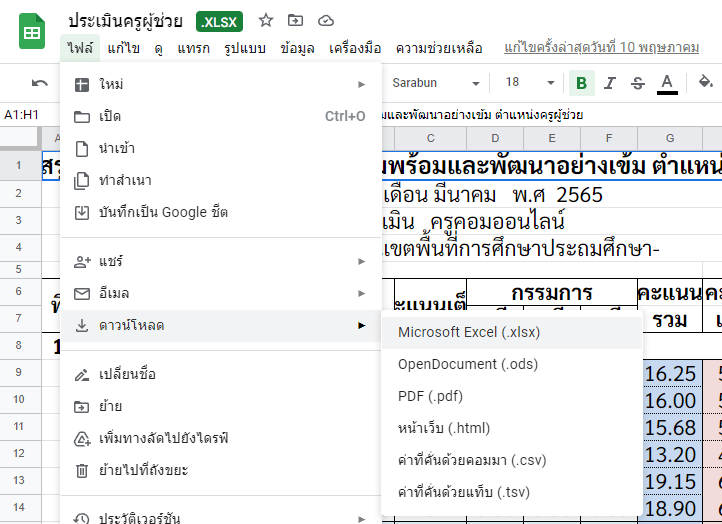Open the รูปแบบ menu

pyautogui.click(x=245, y=48)
